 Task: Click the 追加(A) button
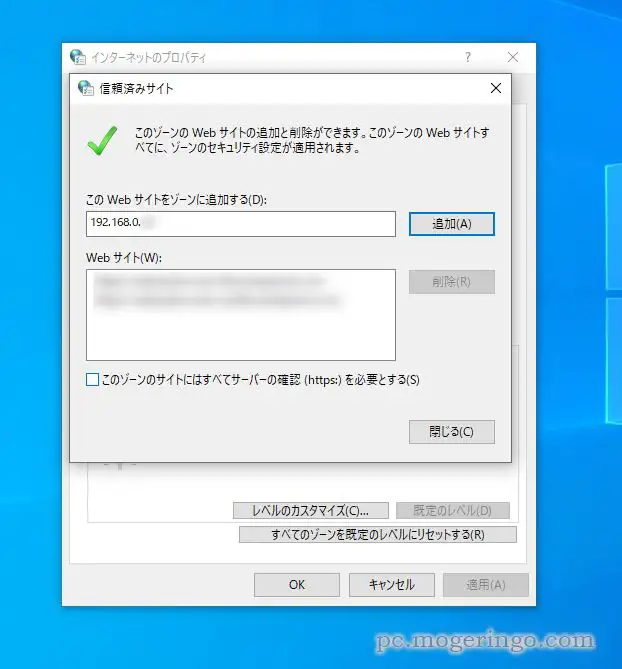(x=452, y=224)
